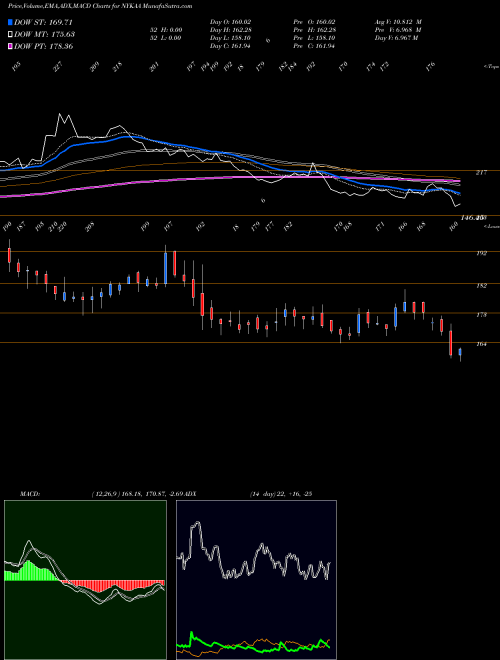Click the 173 price level label
Viewport: 500px width, 660px height.
481,315
